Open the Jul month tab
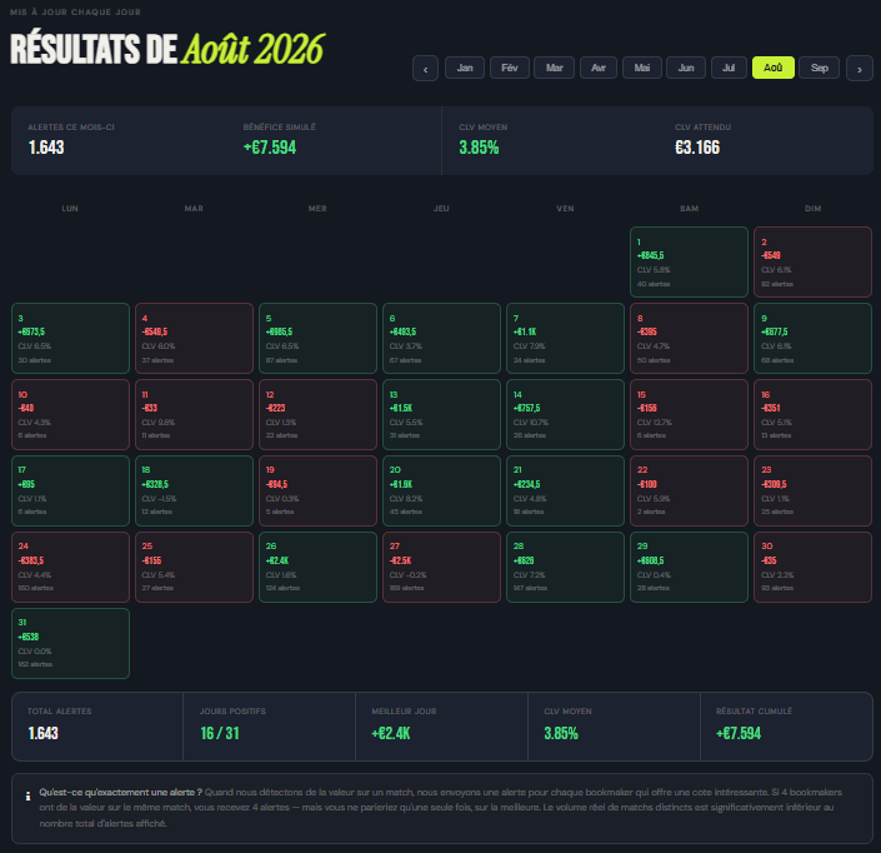 click(x=729, y=68)
